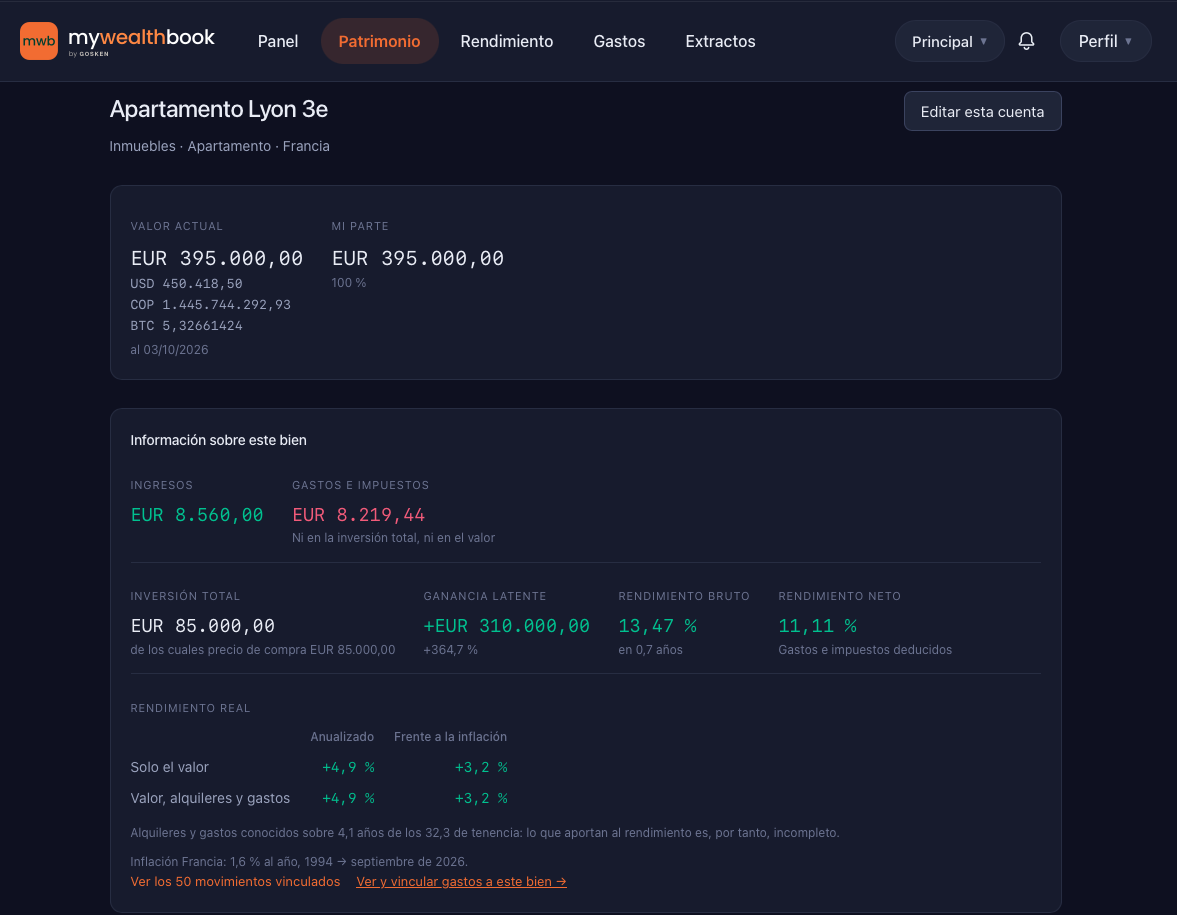Open the Gastos tab
The width and height of the screenshot is (1177, 915).
[619, 41]
